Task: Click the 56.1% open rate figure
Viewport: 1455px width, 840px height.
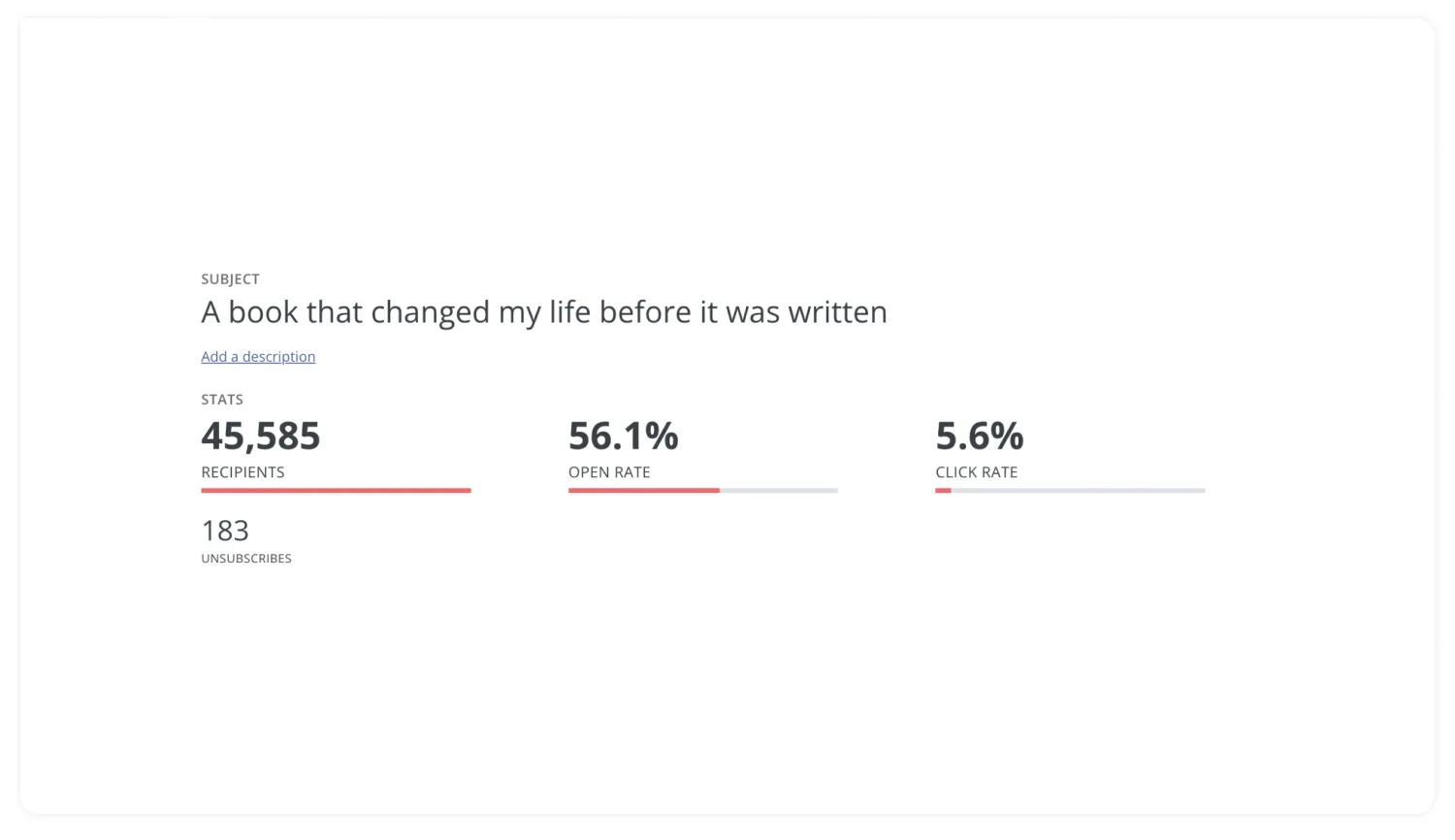Action: (624, 436)
